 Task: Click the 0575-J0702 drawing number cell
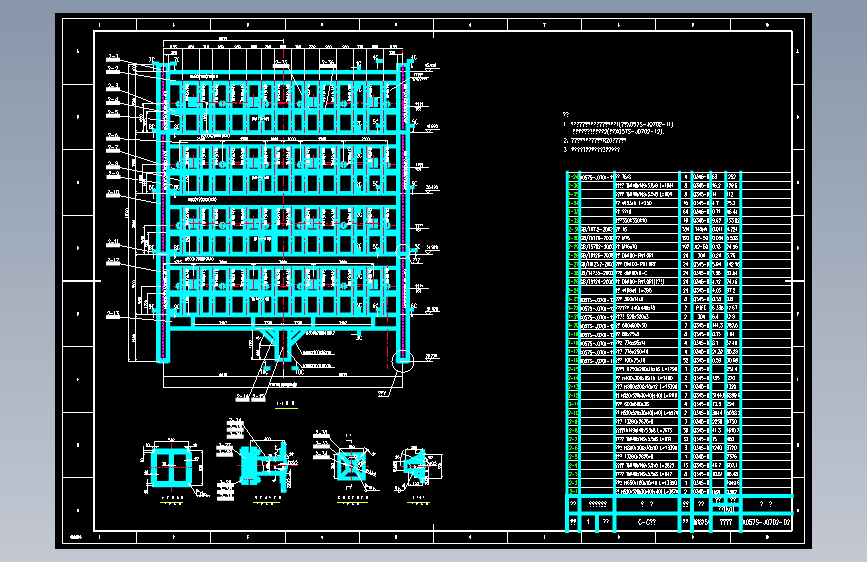tap(766, 522)
